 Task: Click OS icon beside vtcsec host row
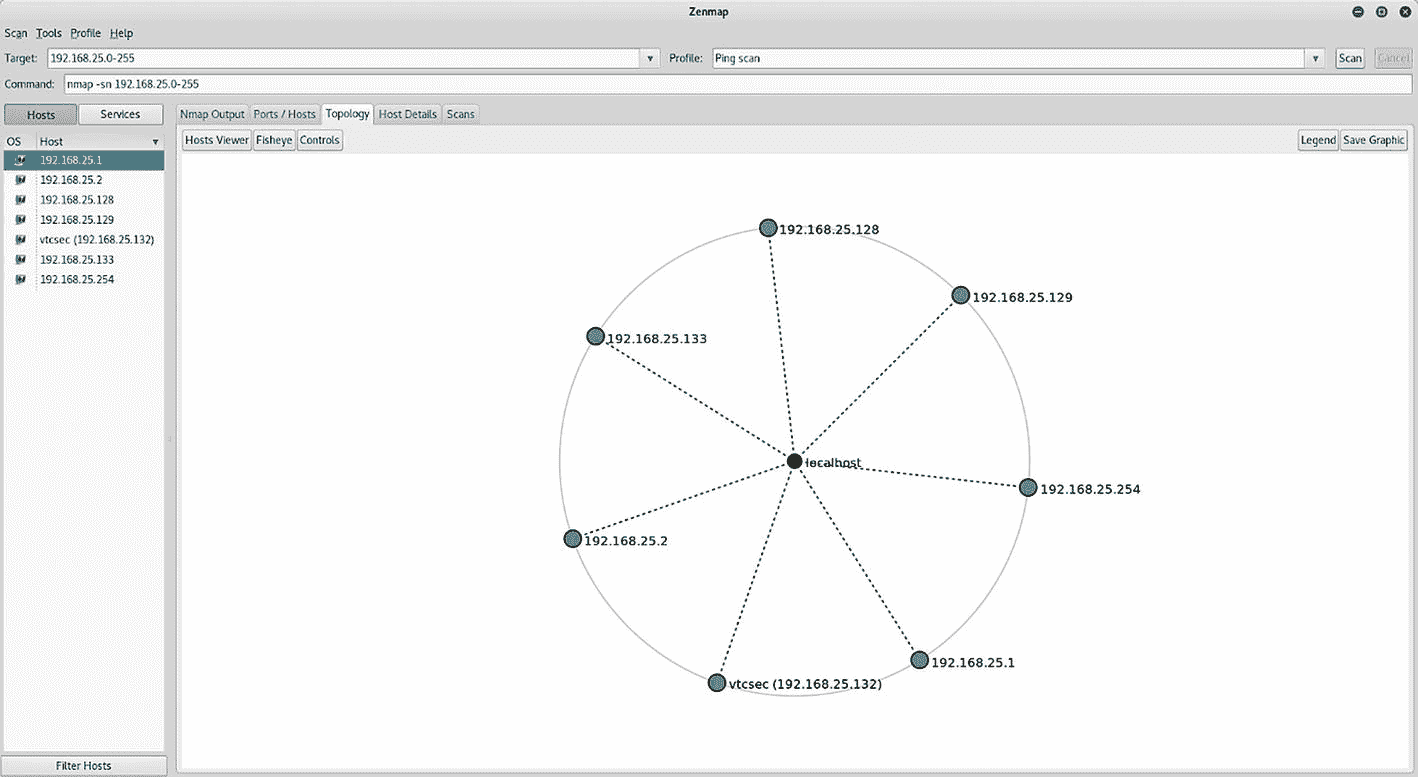(x=20, y=240)
